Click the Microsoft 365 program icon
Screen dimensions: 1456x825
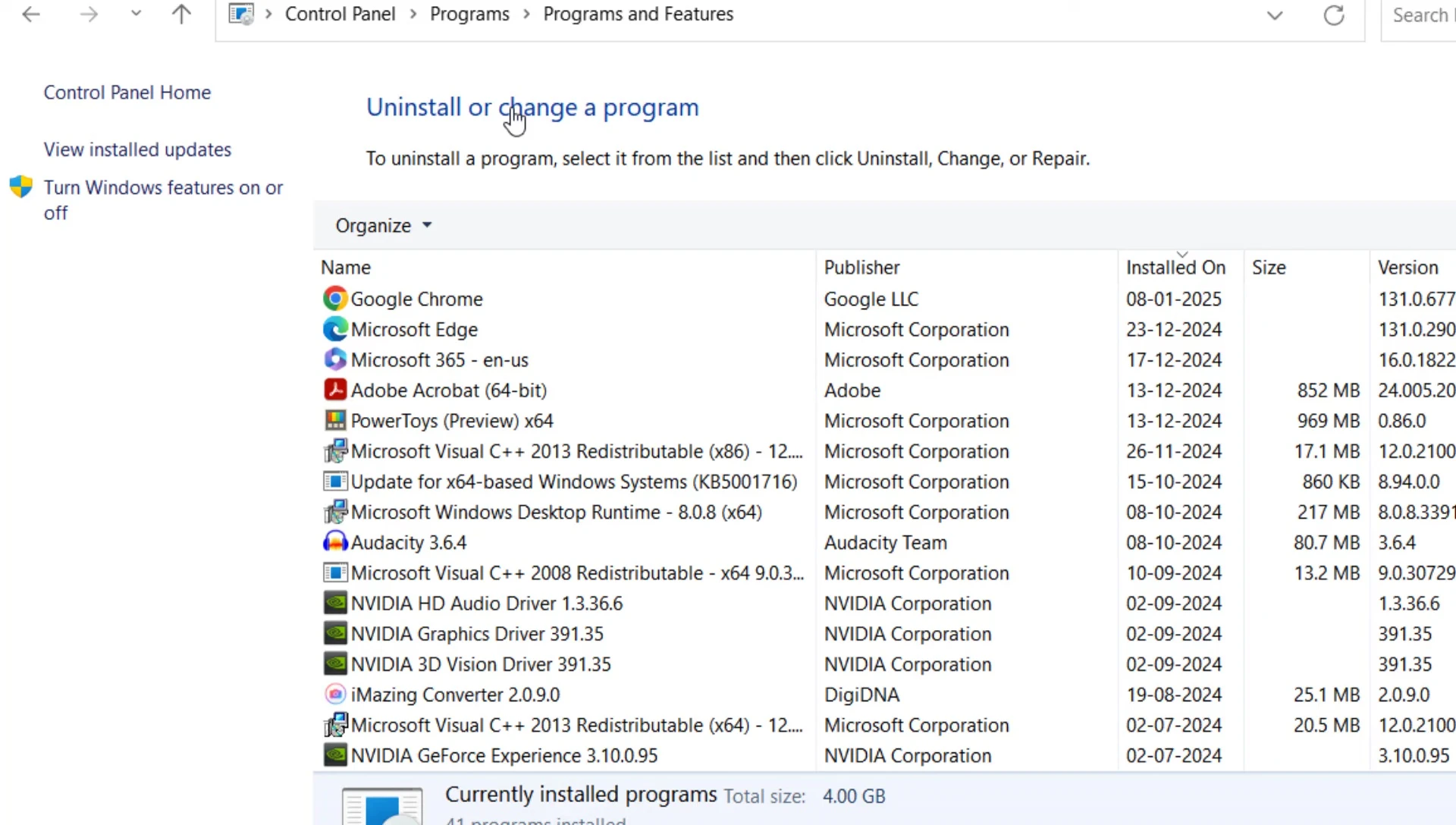tap(335, 359)
